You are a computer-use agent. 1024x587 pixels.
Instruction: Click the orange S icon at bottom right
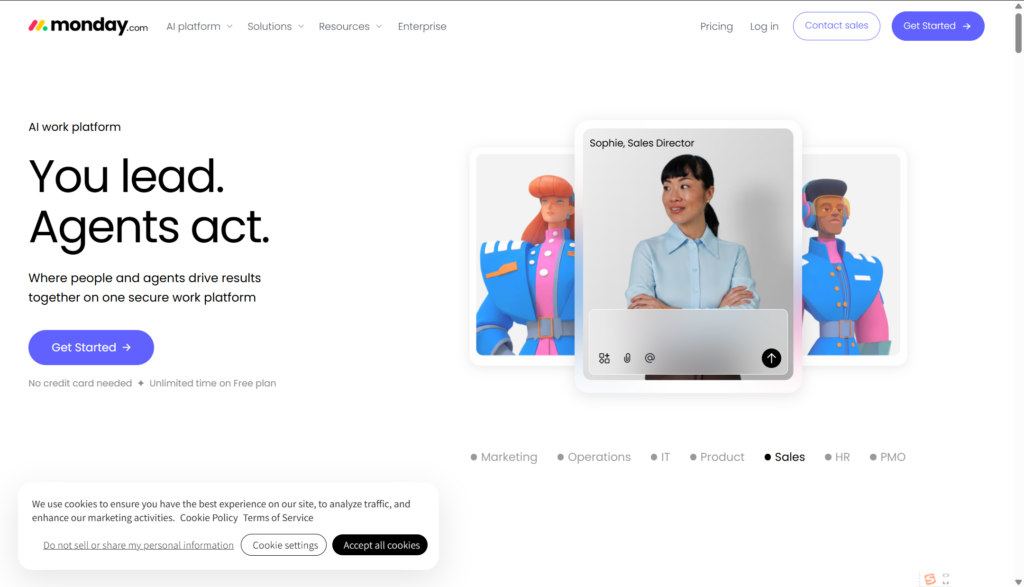930,579
